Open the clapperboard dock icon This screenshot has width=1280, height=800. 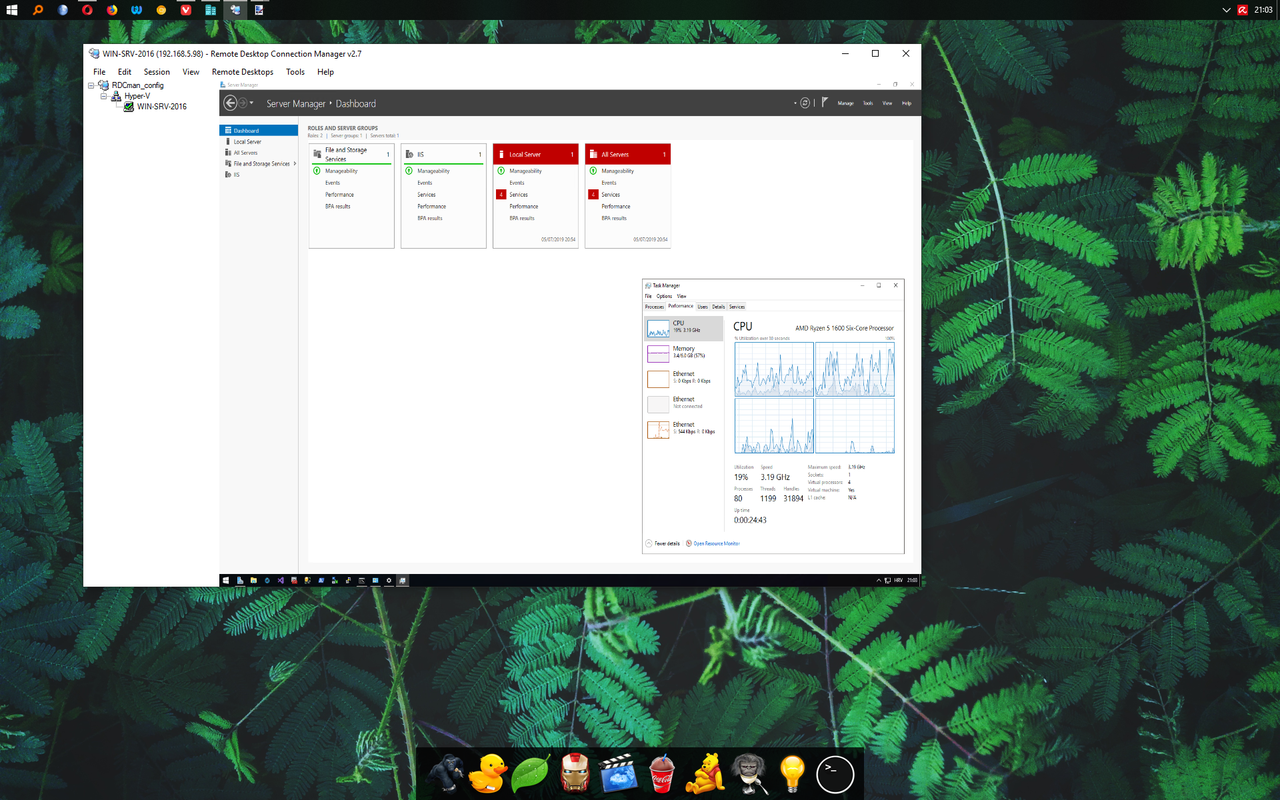click(619, 774)
